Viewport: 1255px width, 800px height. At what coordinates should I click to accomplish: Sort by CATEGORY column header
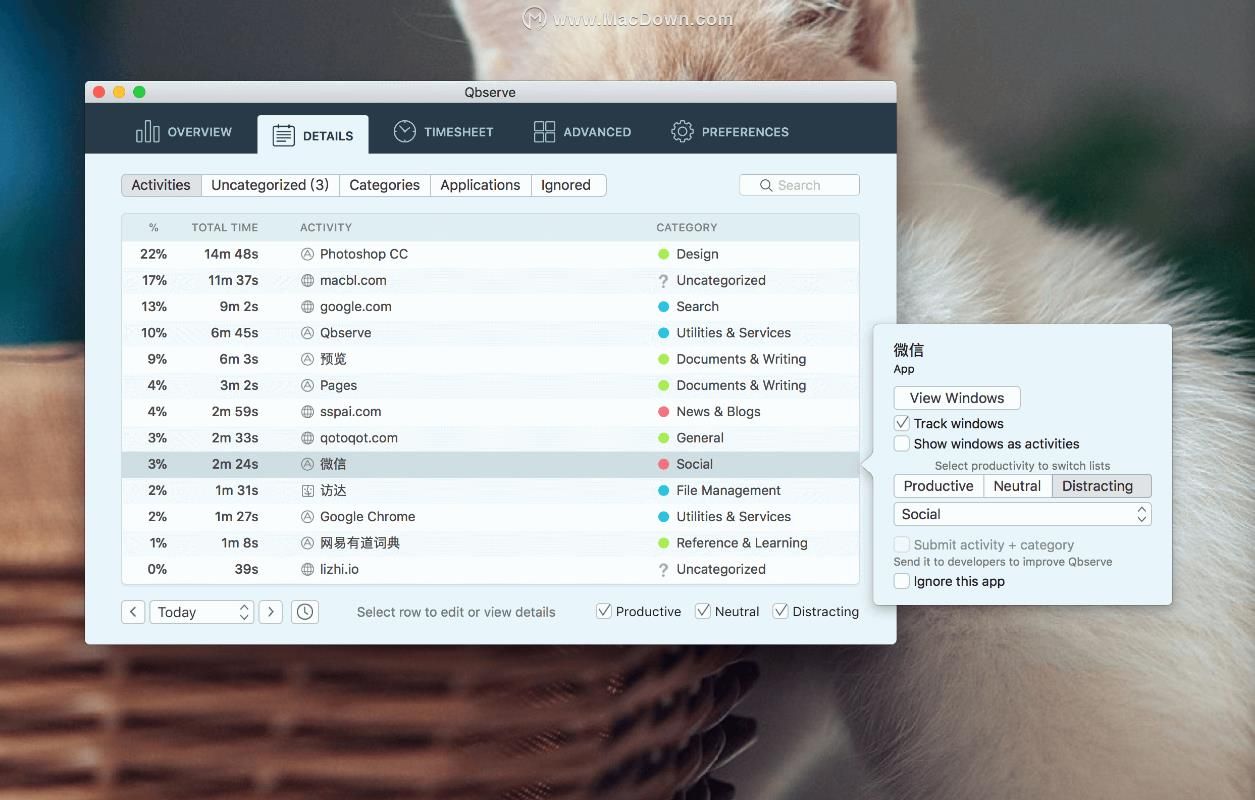[x=687, y=228]
